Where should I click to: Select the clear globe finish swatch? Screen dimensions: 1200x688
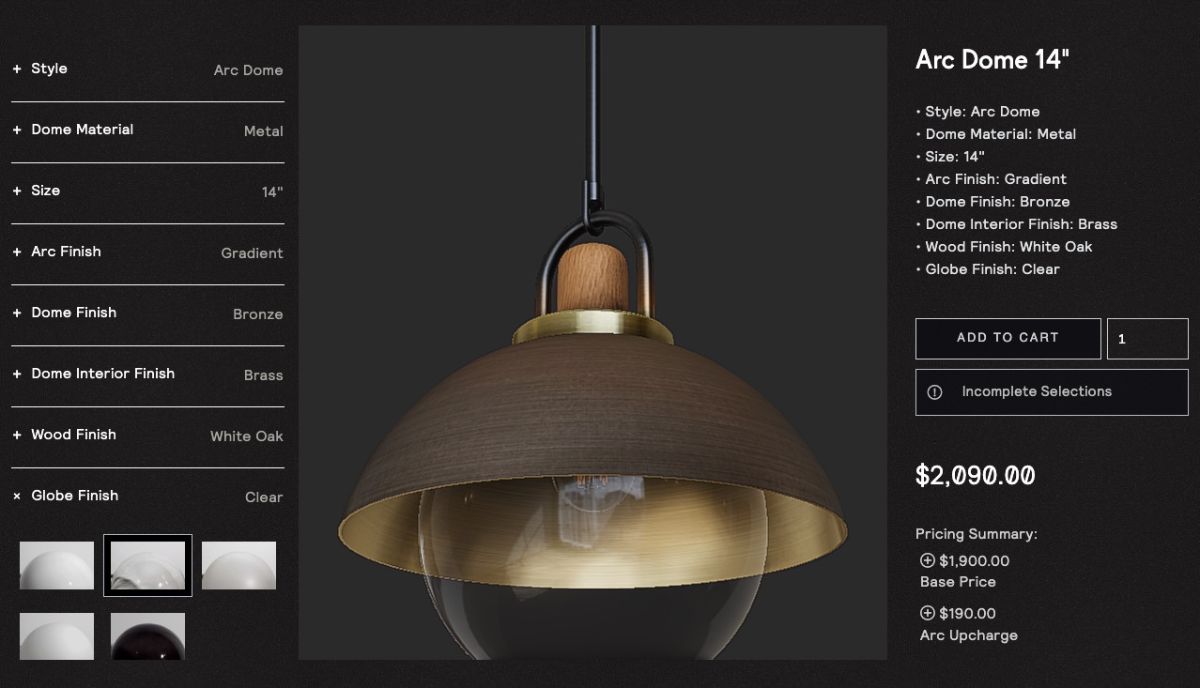pos(148,565)
